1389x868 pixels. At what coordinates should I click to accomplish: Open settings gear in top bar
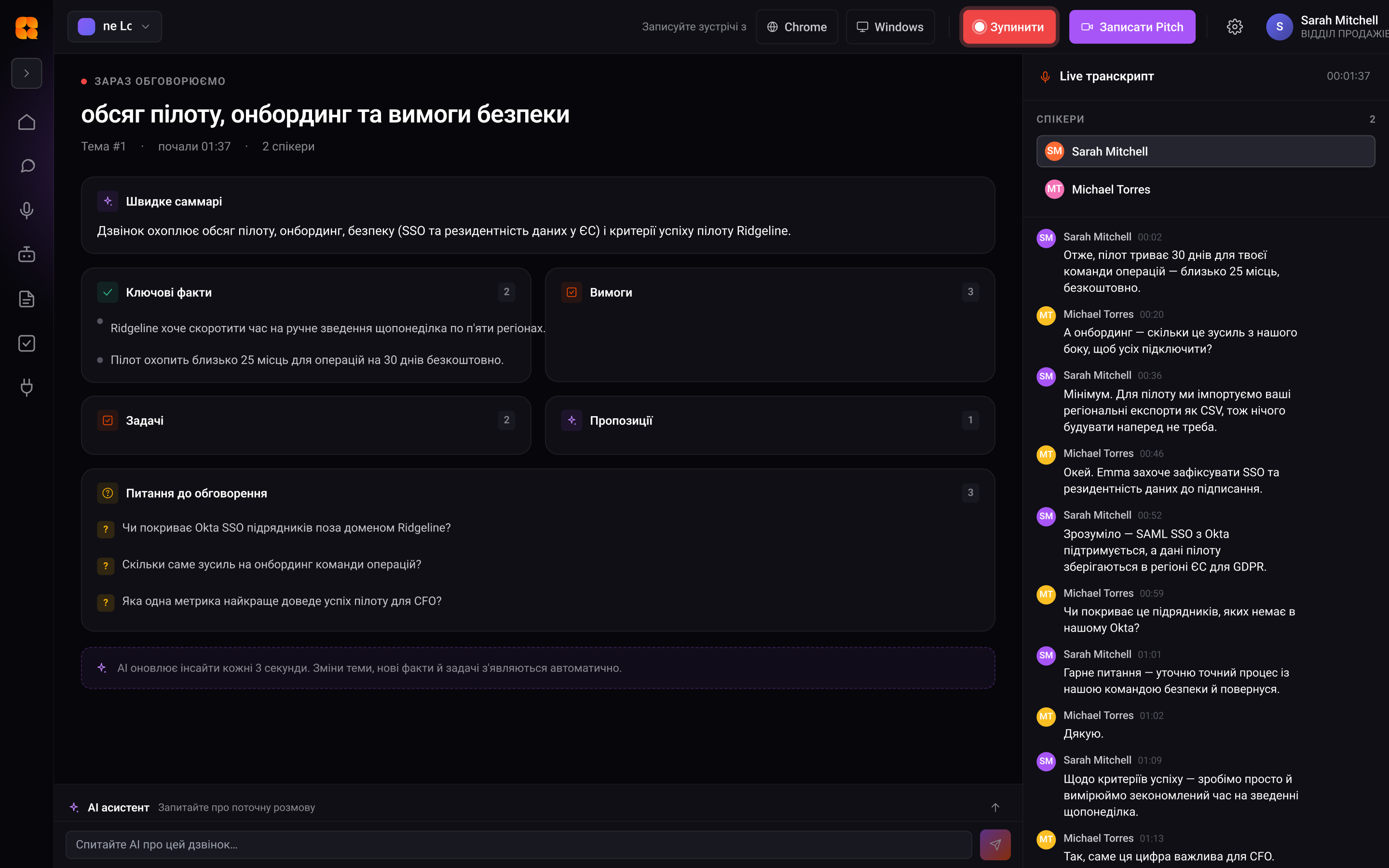coord(1235,27)
